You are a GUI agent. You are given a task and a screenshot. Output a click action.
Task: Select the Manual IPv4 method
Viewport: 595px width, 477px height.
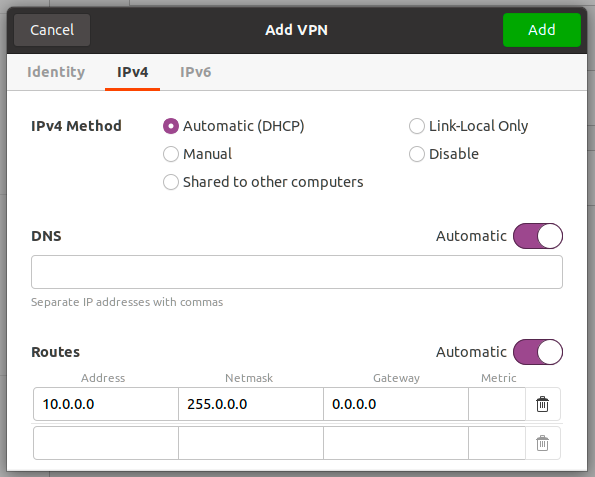(x=197, y=154)
